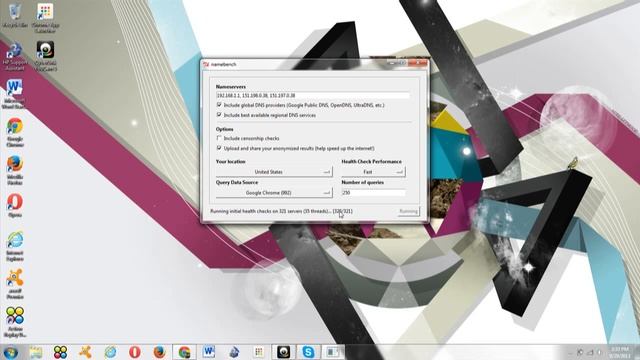The height and width of the screenshot is (360, 640).
Task: Switch to the Google Chrome taskbar icon
Action: click(x=184, y=352)
